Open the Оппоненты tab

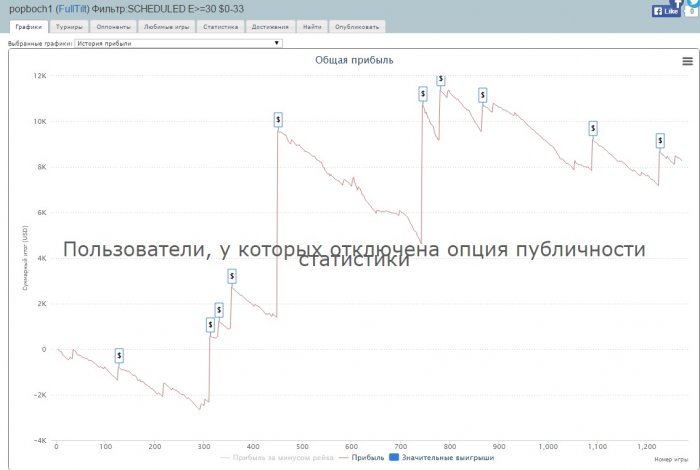coord(113,27)
